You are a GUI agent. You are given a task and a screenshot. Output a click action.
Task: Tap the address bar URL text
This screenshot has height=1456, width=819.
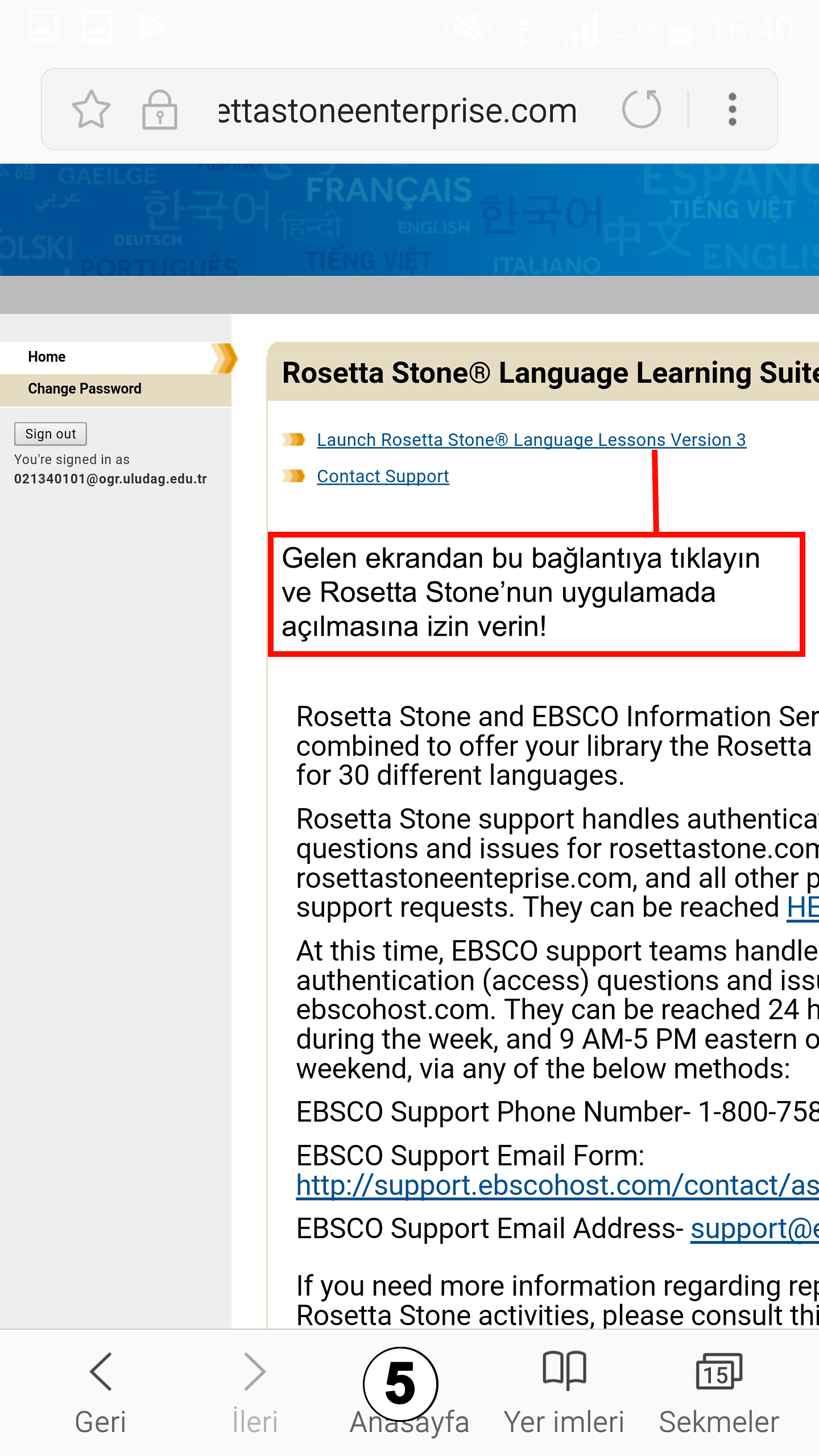point(398,110)
